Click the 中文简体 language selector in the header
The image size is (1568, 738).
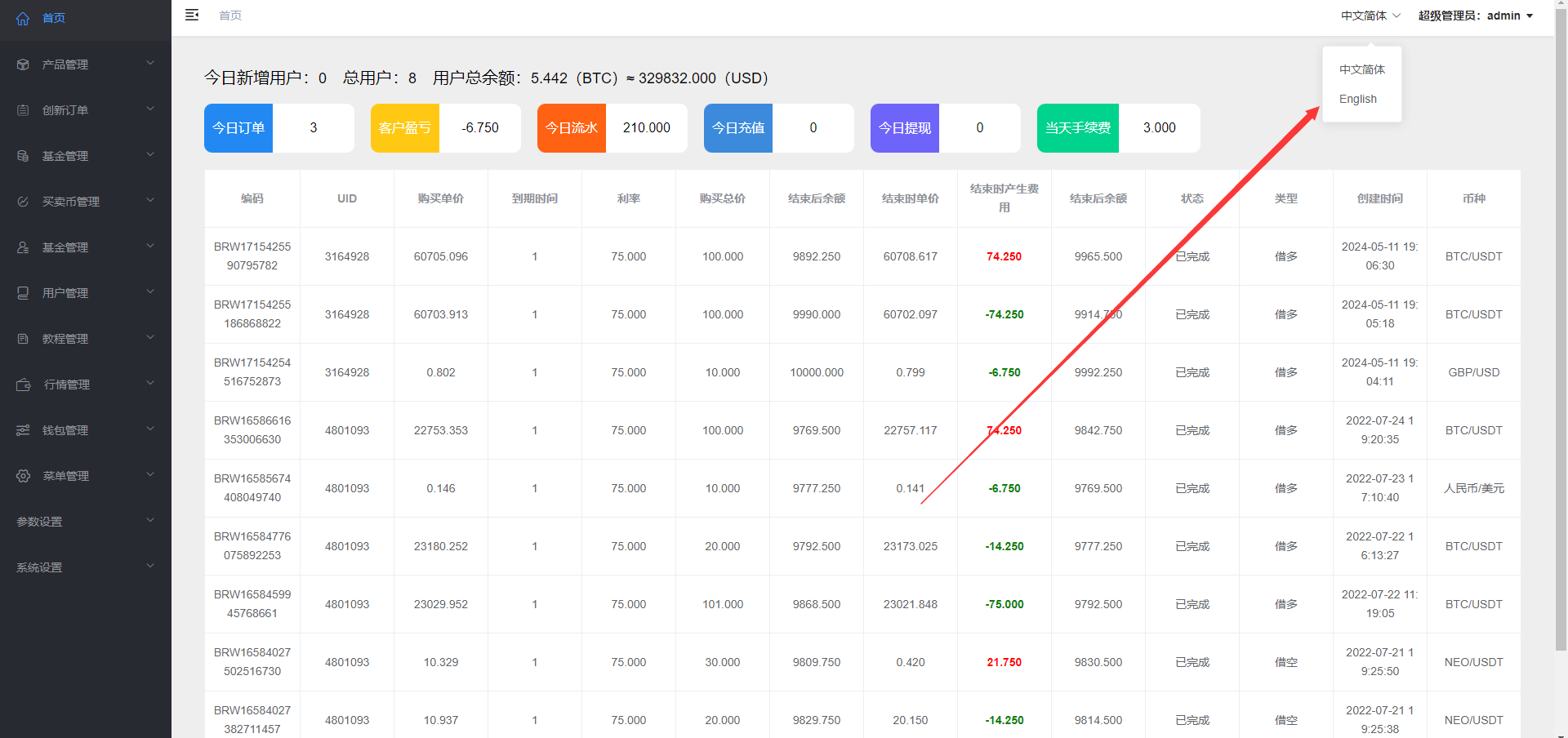pyautogui.click(x=1370, y=16)
